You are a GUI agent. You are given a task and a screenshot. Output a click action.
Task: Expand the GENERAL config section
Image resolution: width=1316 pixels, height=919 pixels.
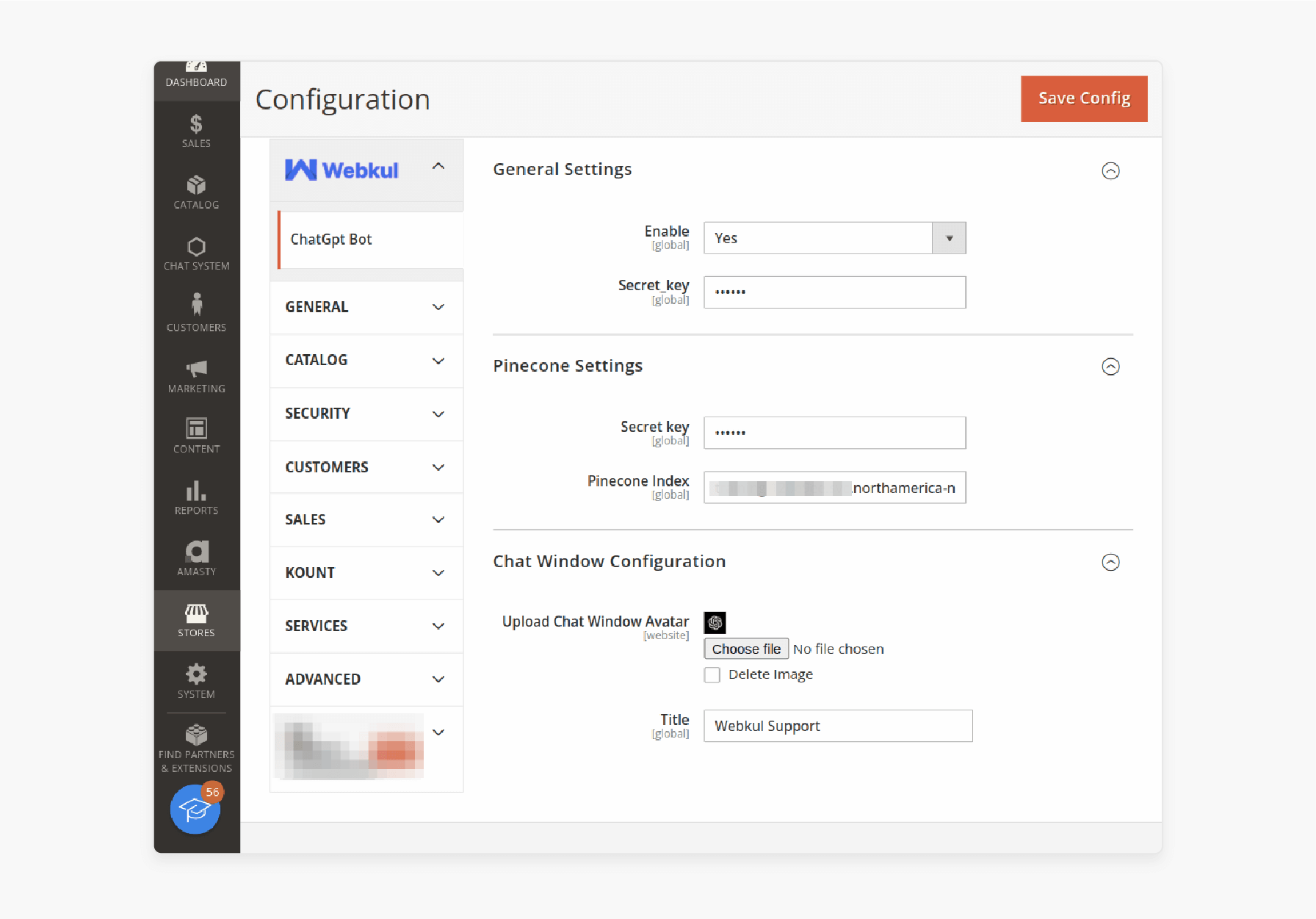pos(366,307)
